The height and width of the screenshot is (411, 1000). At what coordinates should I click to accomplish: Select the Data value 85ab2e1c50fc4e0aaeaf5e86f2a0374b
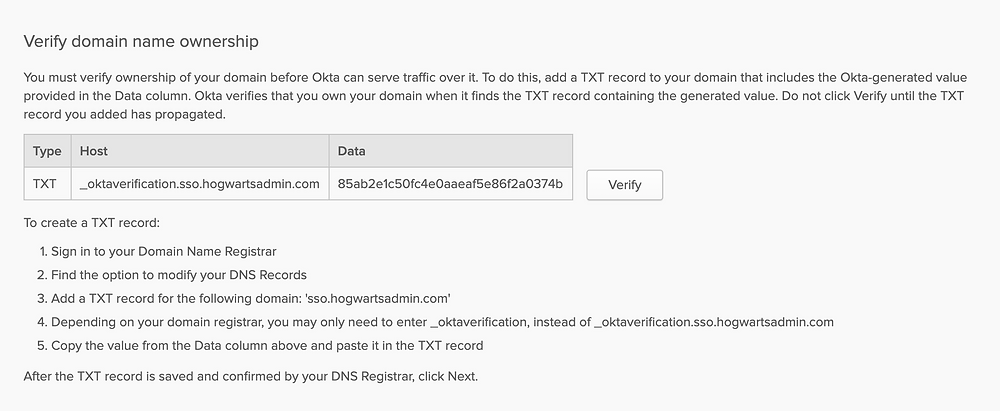coord(450,184)
